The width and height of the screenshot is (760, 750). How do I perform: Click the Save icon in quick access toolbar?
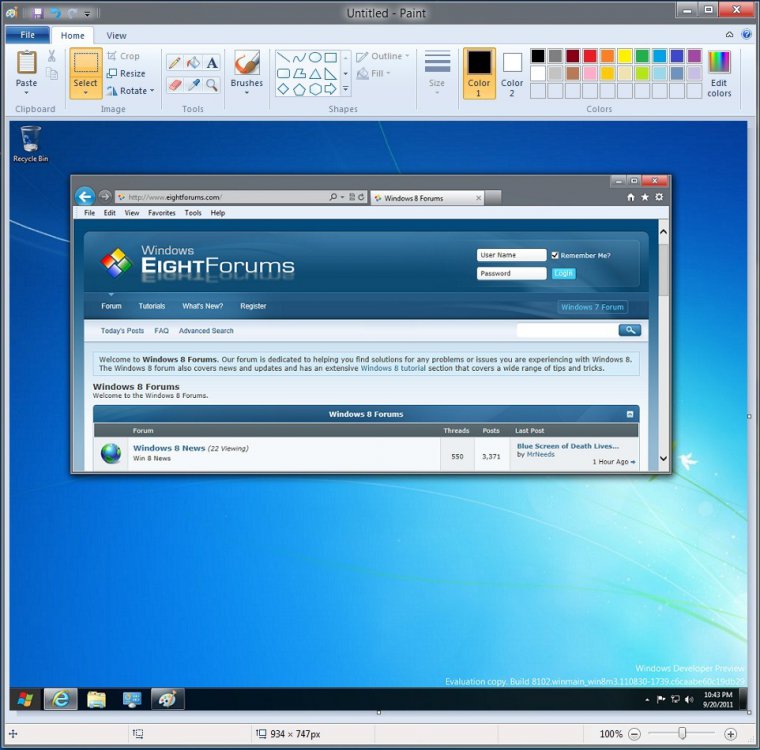tap(37, 13)
